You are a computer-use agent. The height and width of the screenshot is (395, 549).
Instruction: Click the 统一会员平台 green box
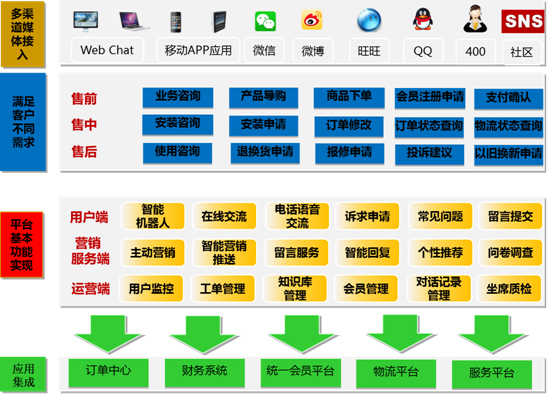[x=301, y=373]
